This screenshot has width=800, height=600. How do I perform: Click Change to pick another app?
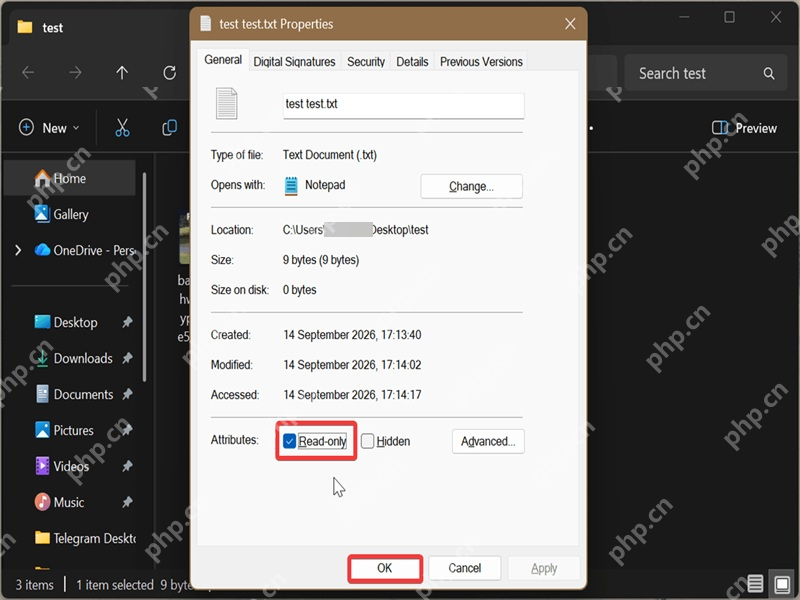tap(471, 186)
